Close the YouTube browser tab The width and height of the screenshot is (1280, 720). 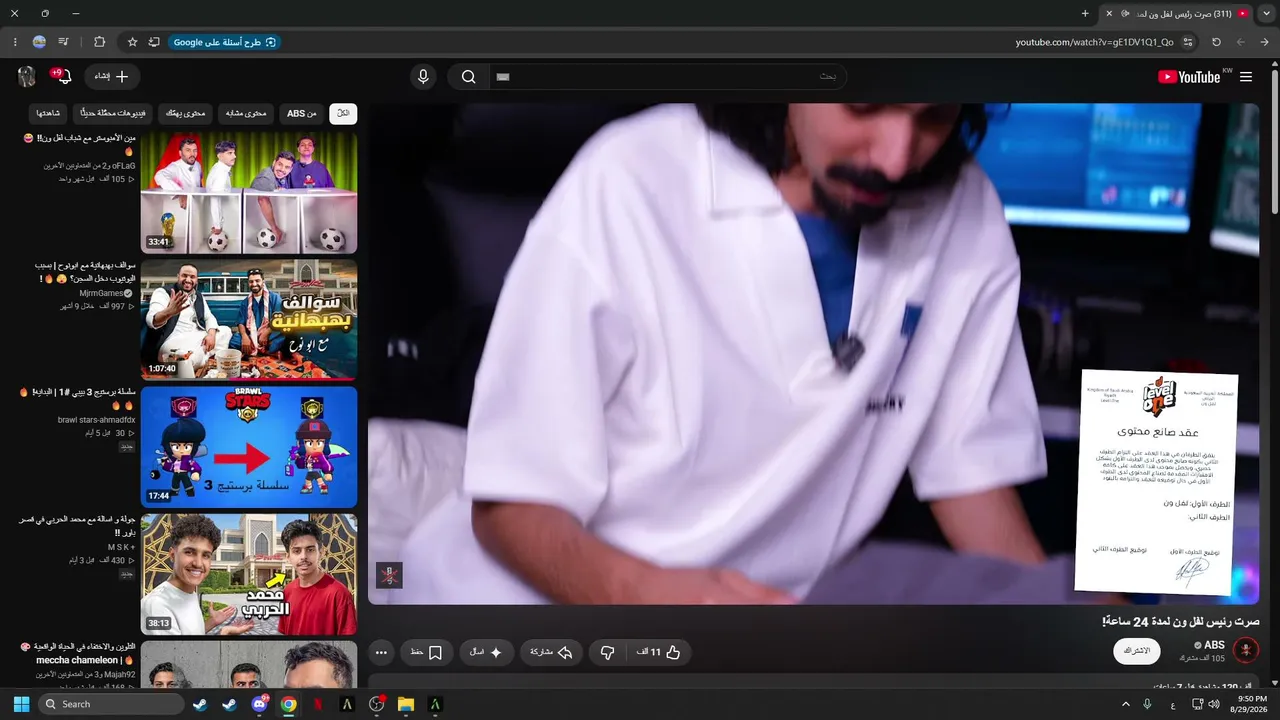pyautogui.click(x=1108, y=13)
